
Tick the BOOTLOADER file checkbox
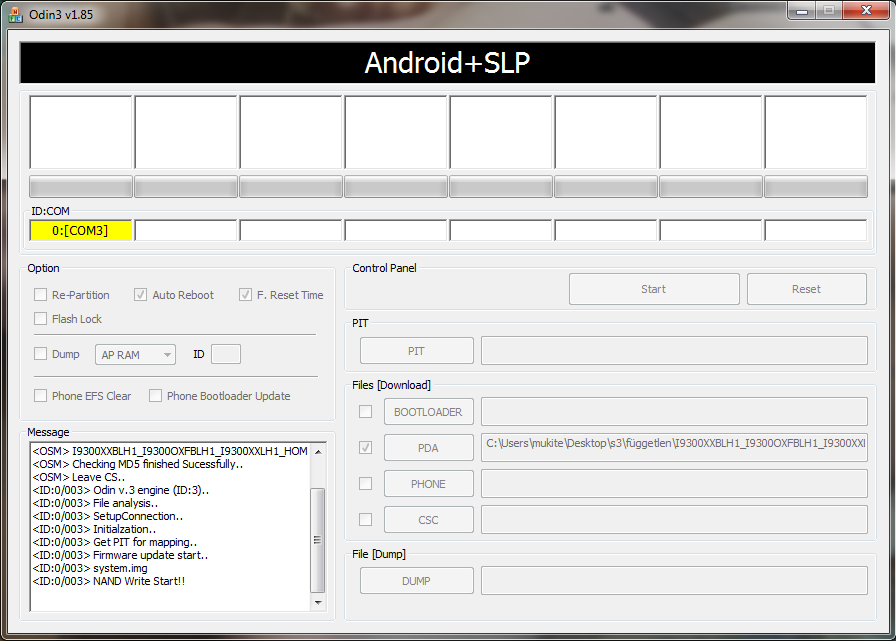pos(365,411)
